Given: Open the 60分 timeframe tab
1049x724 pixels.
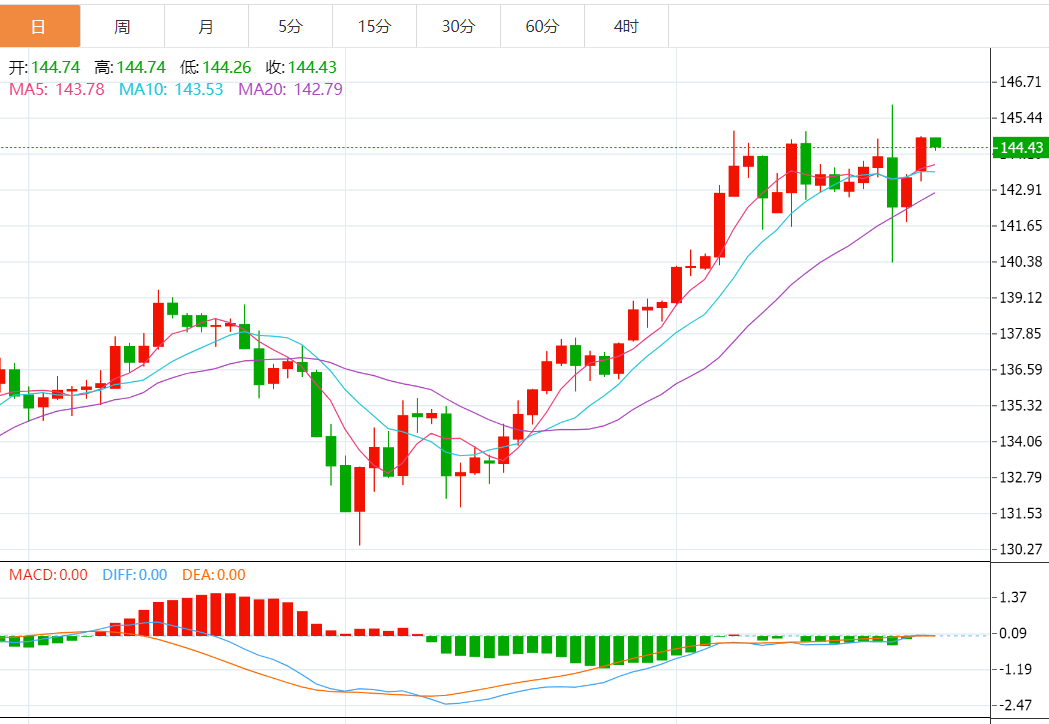Looking at the screenshot, I should pyautogui.click(x=543, y=26).
